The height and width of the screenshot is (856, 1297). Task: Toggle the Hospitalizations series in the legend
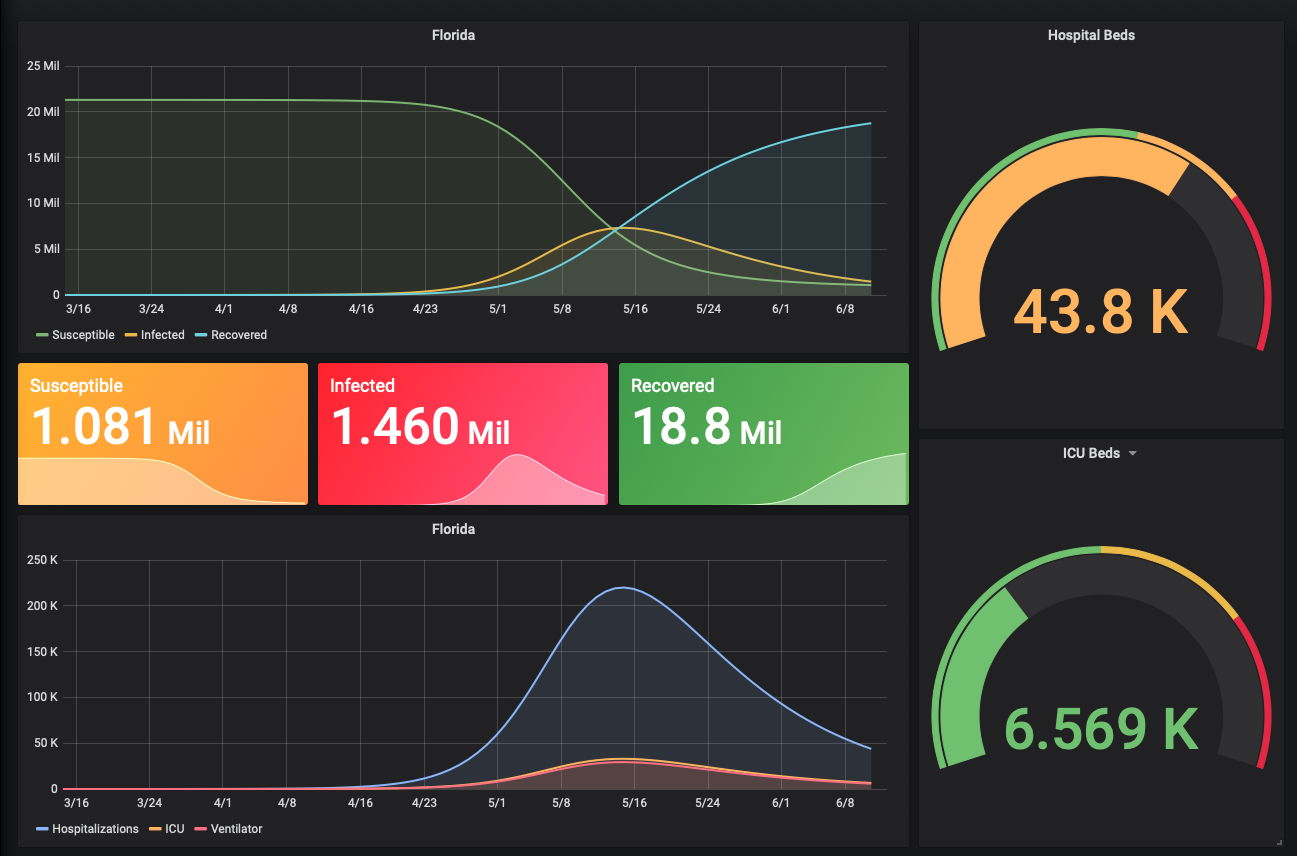click(95, 829)
